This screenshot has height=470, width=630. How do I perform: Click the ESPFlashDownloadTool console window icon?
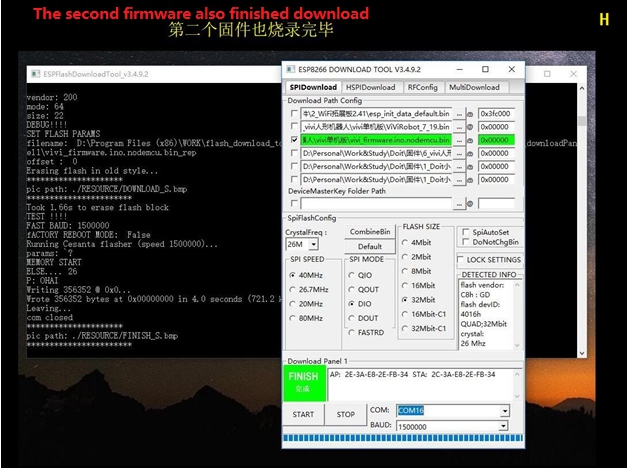[x=36, y=74]
